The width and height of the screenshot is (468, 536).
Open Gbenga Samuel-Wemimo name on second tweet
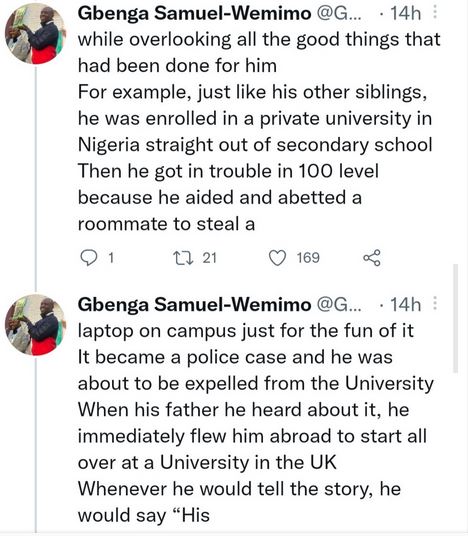[x=195, y=304]
